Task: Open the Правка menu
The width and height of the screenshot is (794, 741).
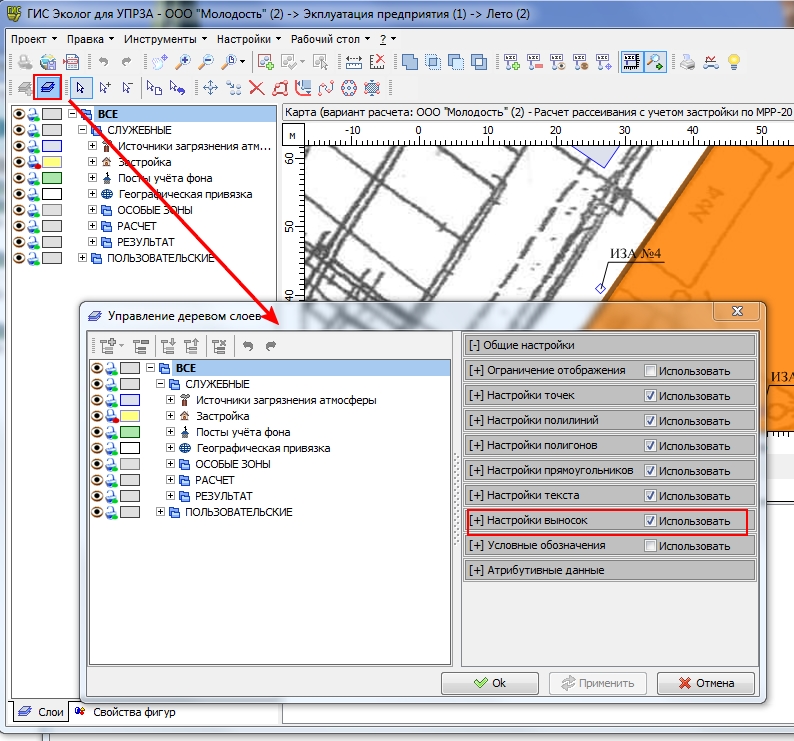Action: click(90, 39)
